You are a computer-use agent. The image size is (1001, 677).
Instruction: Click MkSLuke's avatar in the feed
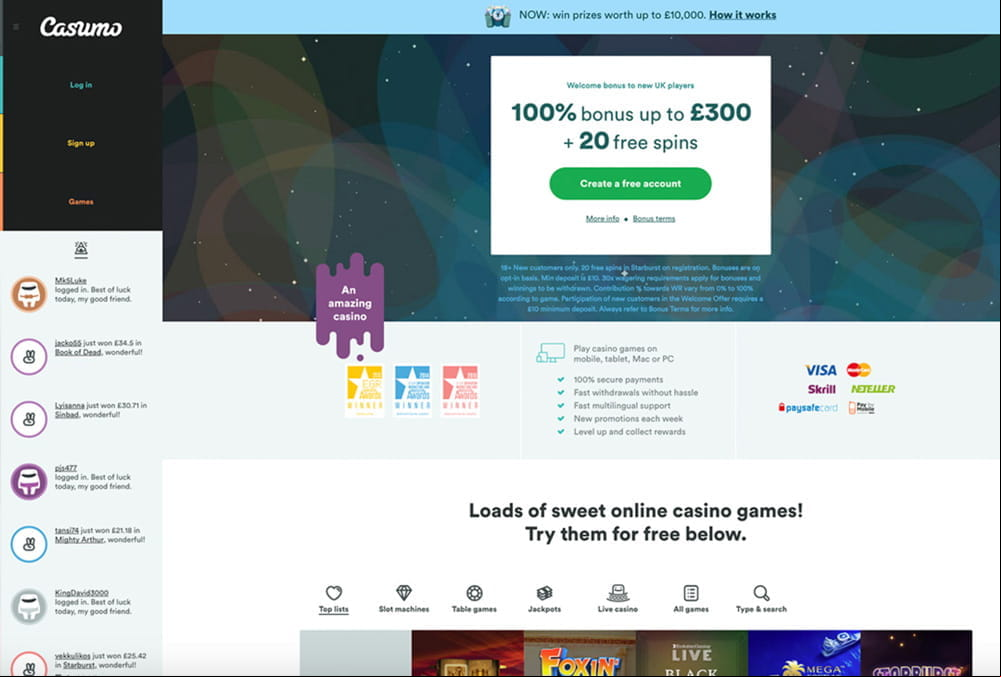click(x=29, y=294)
